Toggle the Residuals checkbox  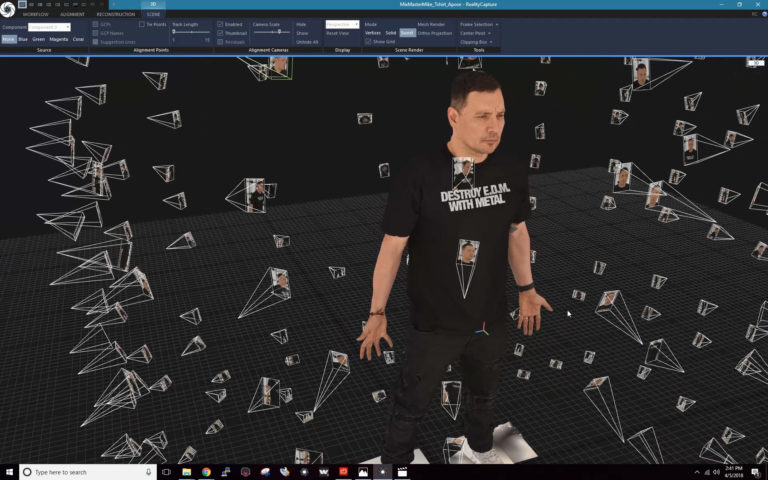(x=220, y=42)
